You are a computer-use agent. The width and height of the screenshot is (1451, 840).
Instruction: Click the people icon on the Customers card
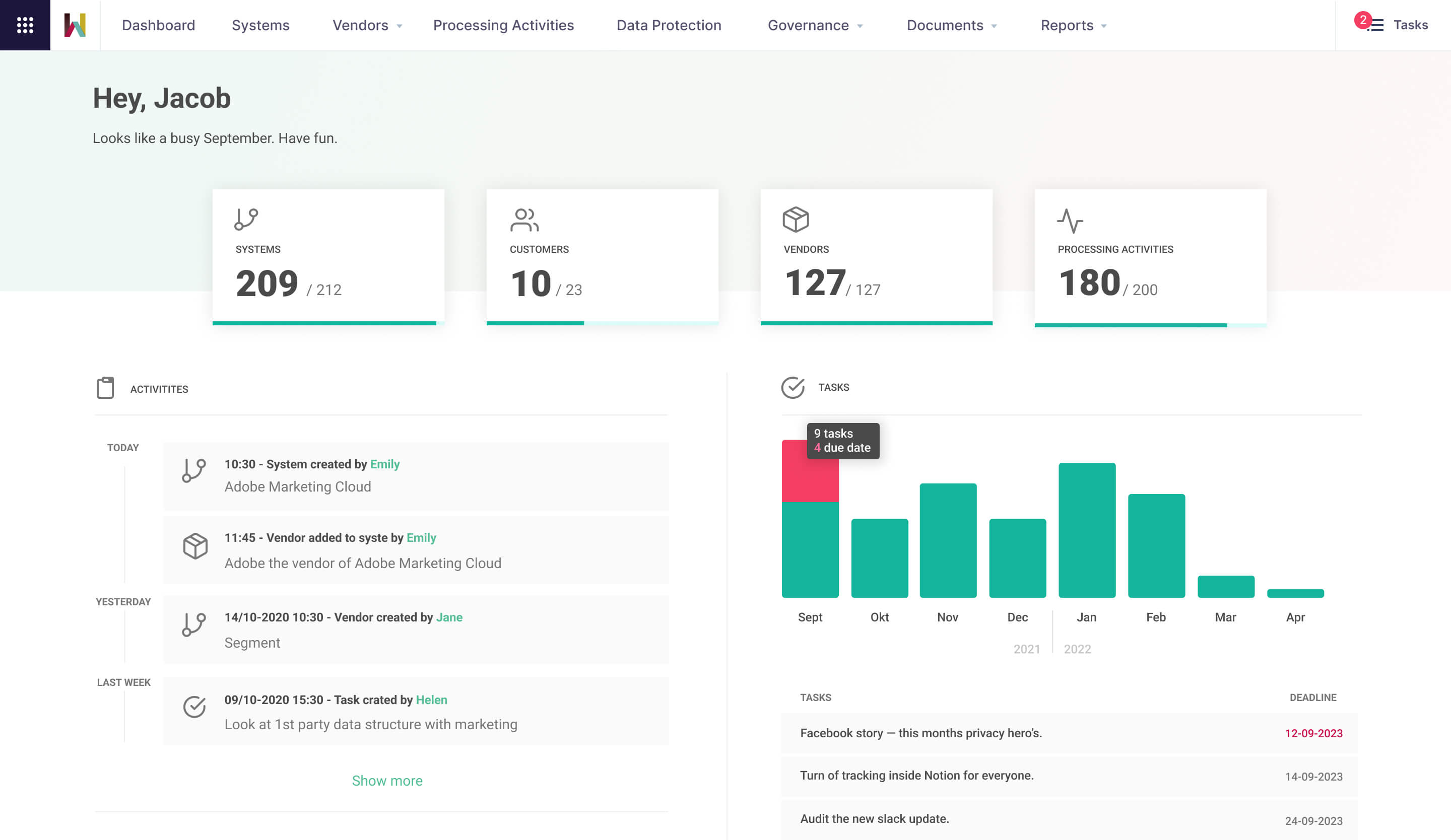[524, 221]
